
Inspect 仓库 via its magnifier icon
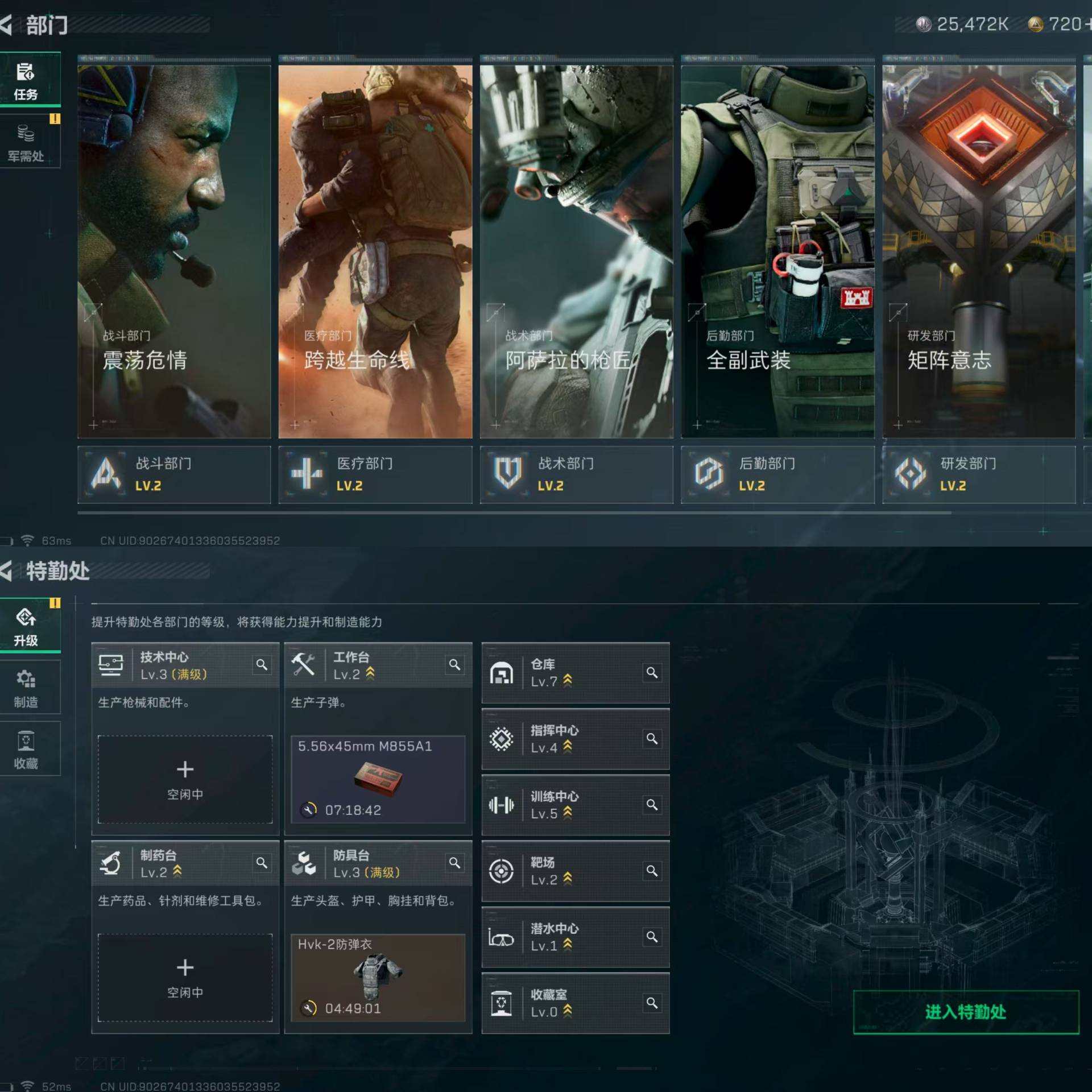(652, 672)
